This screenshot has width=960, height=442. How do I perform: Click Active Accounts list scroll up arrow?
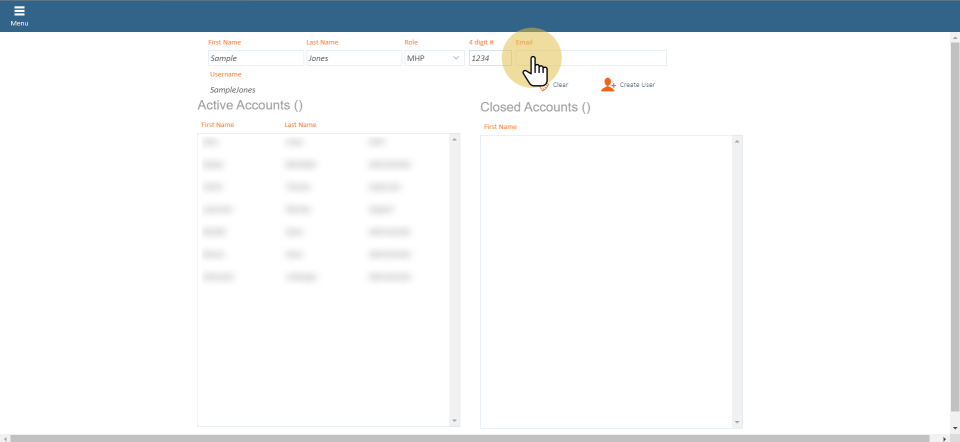[x=455, y=139]
